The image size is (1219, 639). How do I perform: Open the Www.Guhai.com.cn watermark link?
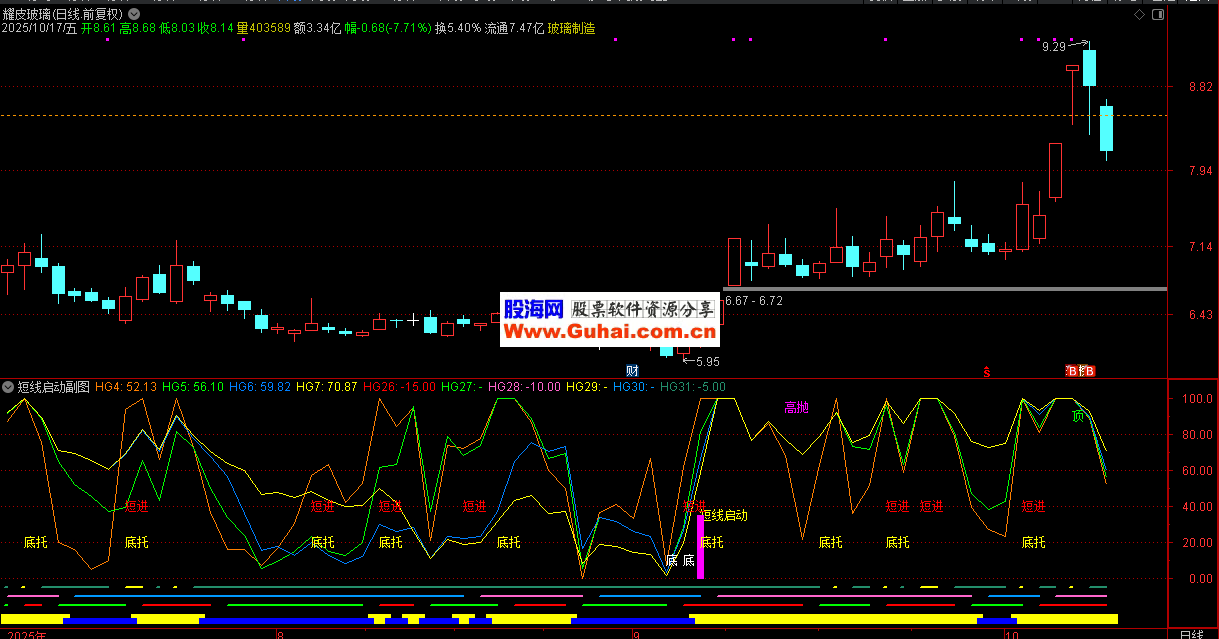click(x=609, y=331)
